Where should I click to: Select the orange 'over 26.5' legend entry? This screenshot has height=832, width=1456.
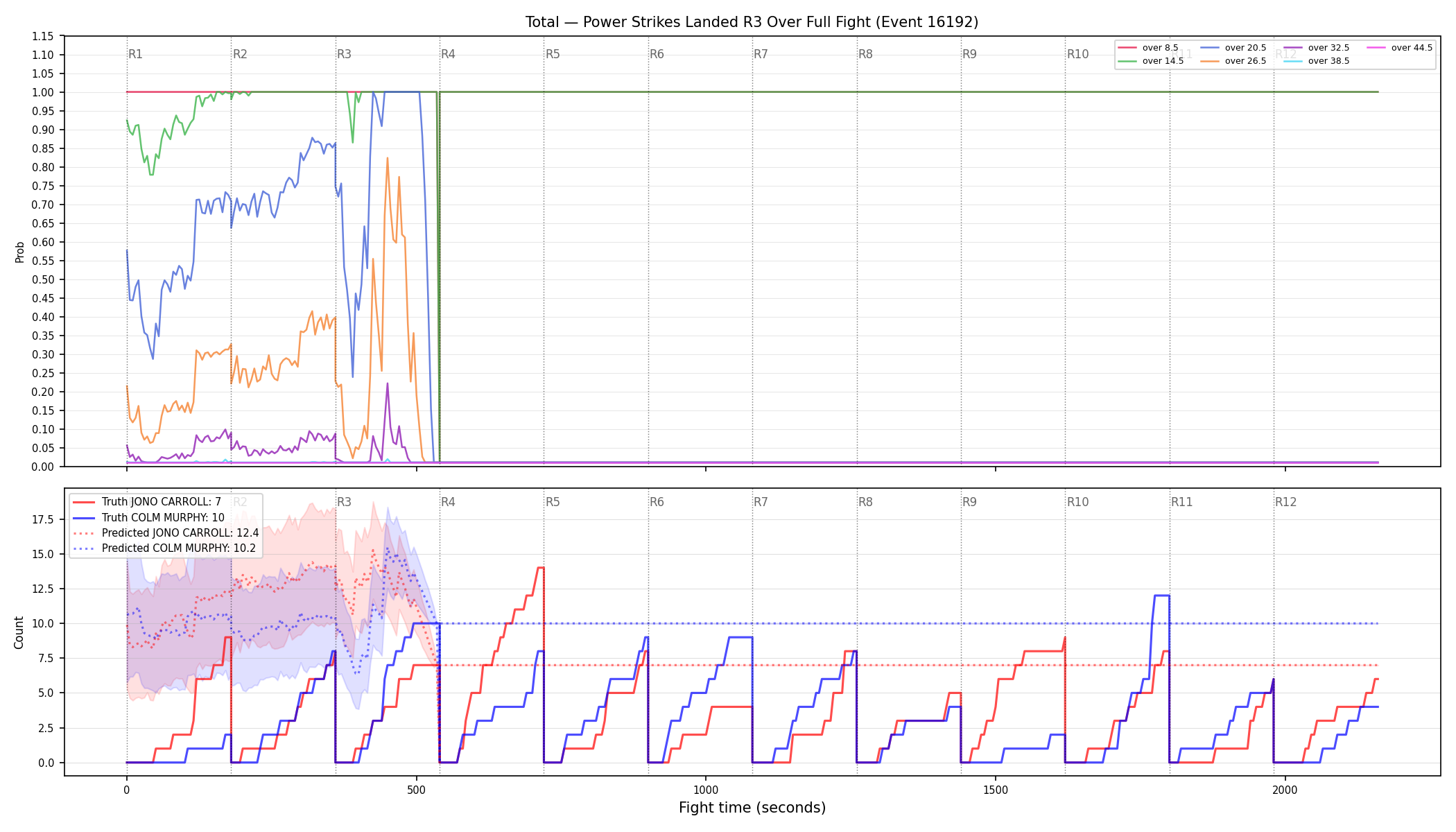point(1233,61)
